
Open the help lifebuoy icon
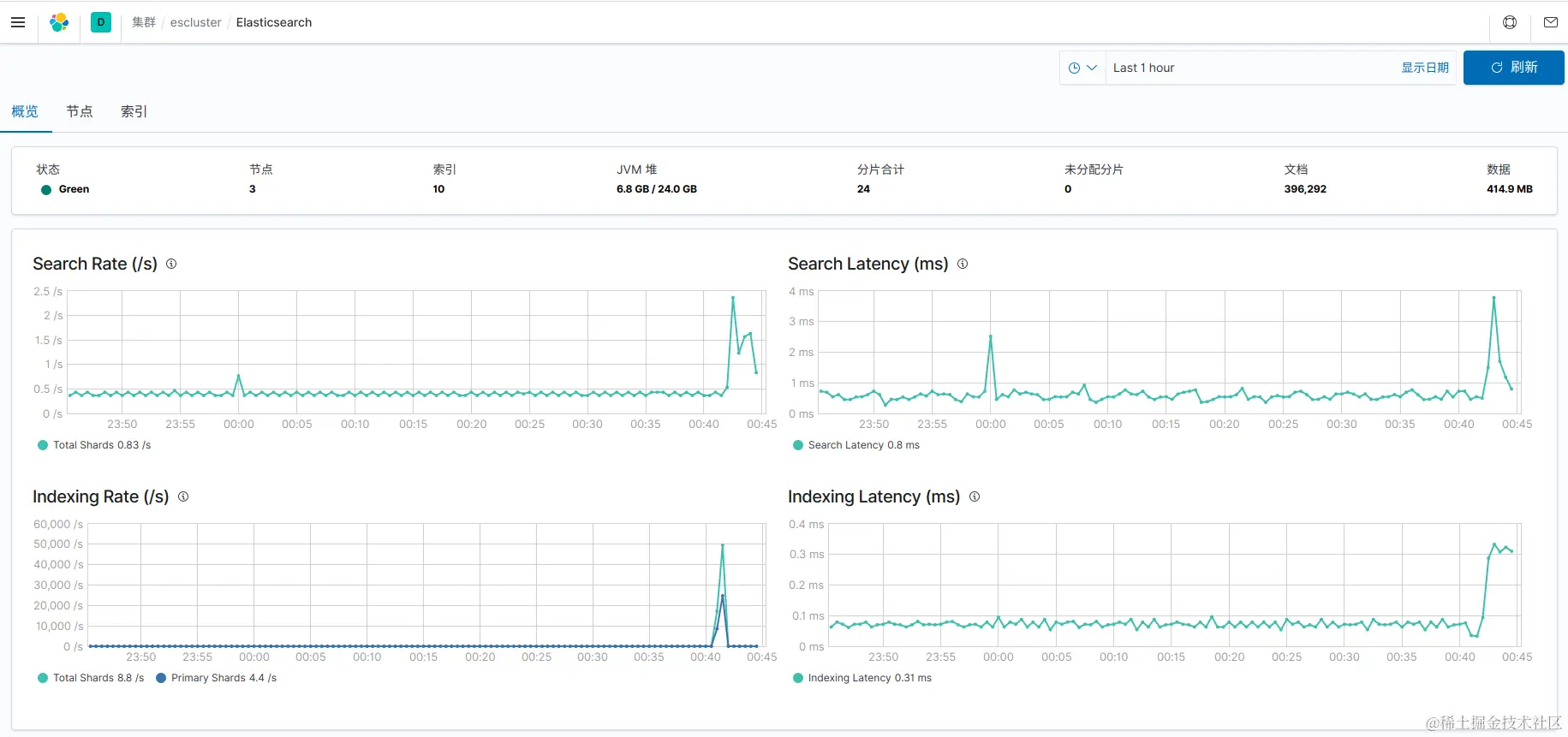coord(1510,22)
